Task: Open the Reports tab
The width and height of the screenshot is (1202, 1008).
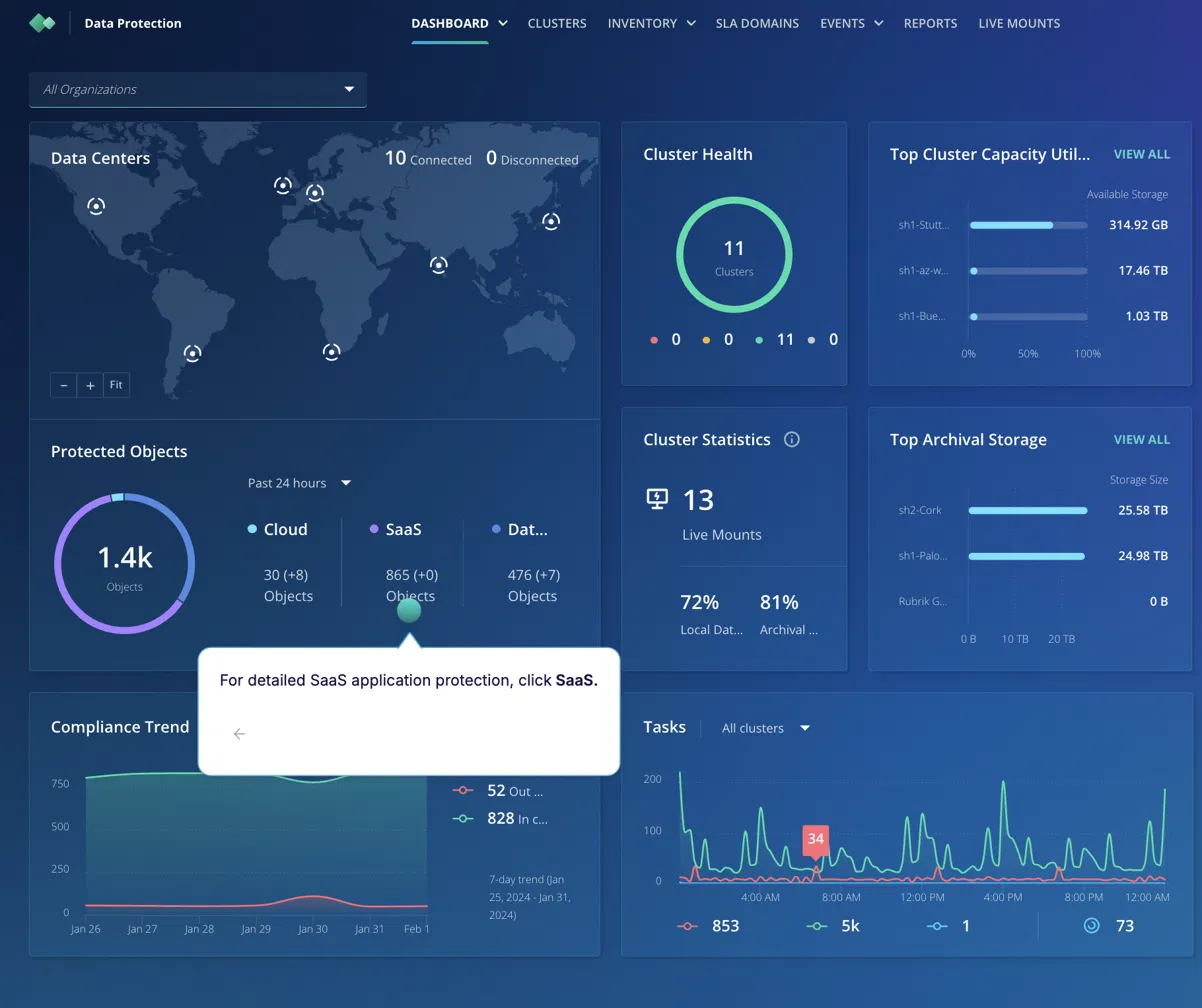Action: pos(930,23)
